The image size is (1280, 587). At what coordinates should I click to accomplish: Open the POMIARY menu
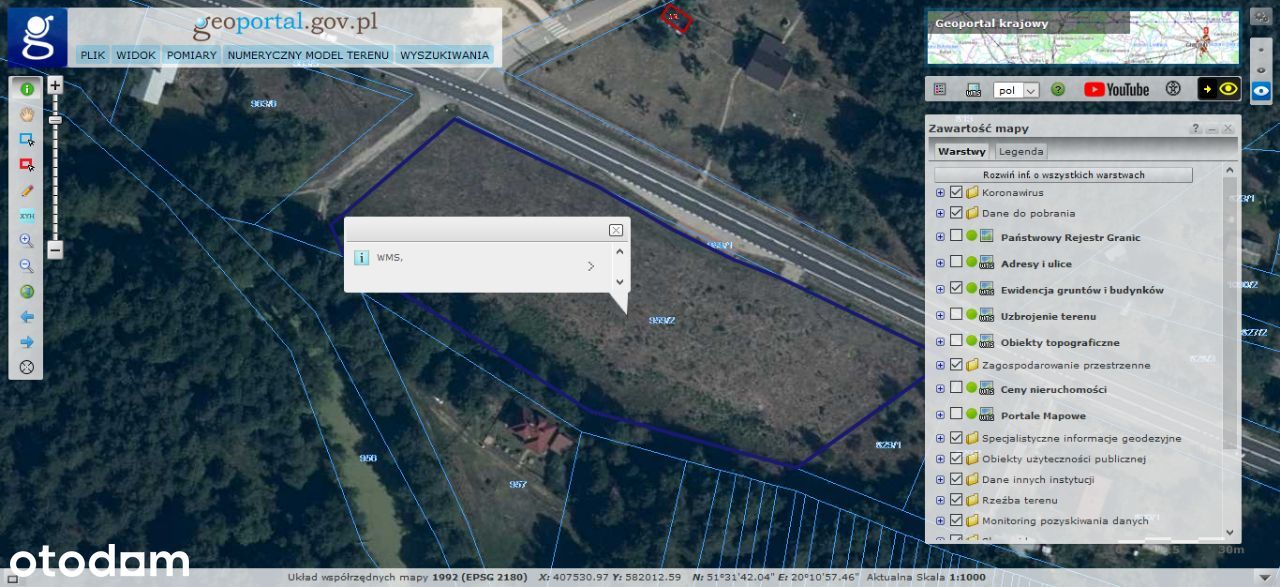tap(192, 55)
